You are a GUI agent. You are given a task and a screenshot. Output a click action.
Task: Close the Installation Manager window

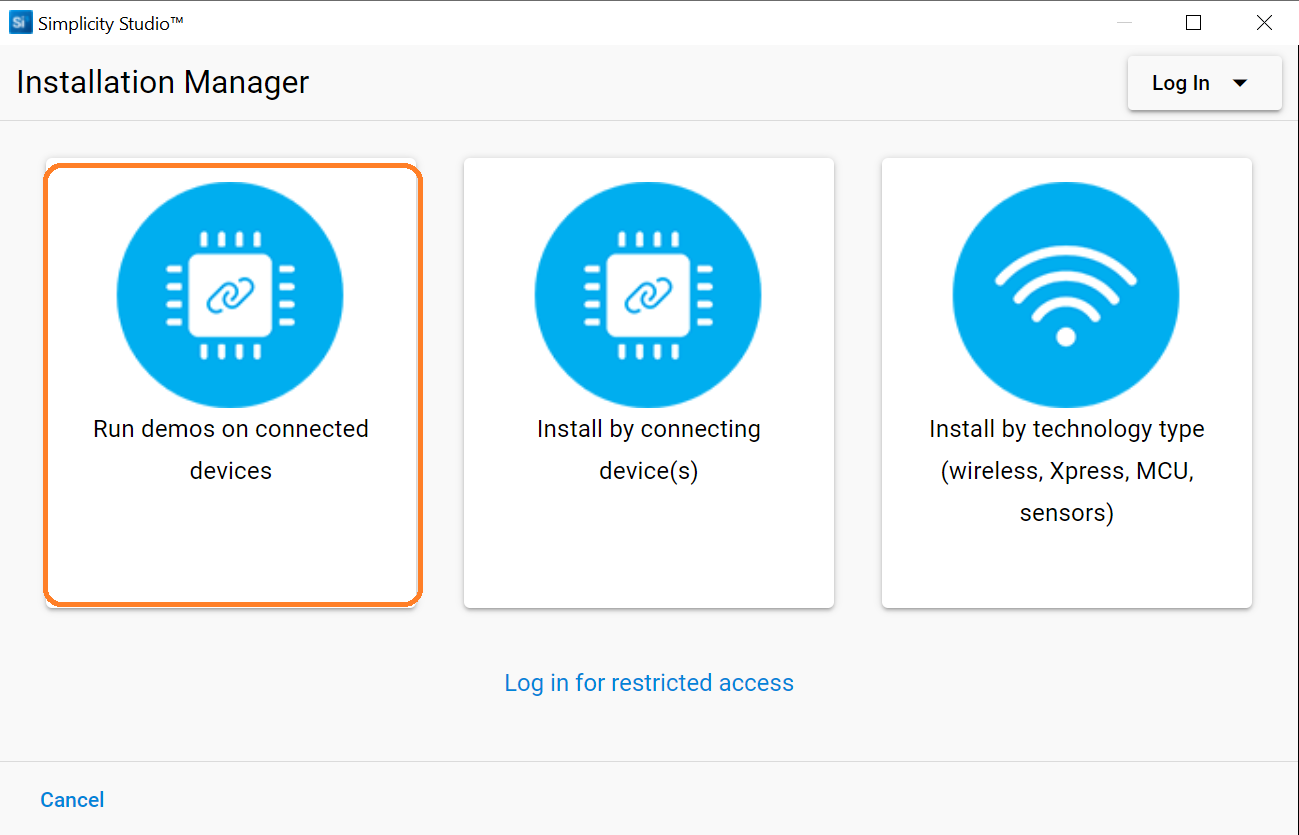tap(1264, 22)
